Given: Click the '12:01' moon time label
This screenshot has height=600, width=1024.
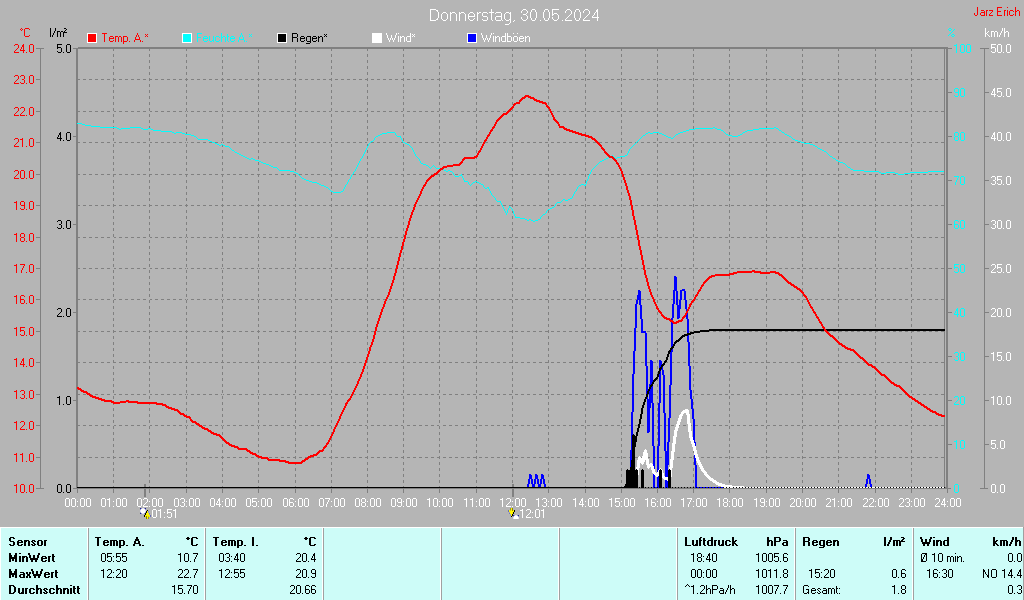Looking at the screenshot, I should pos(533,514).
